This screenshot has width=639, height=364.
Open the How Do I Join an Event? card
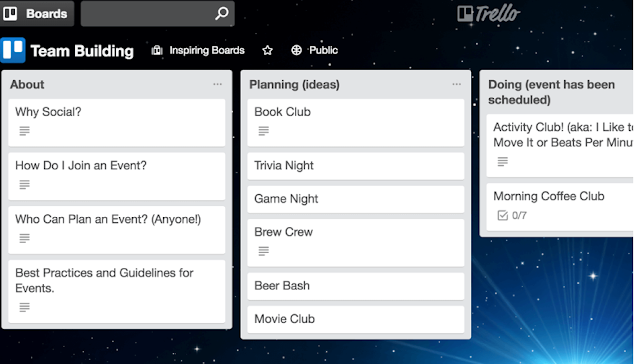pos(117,176)
